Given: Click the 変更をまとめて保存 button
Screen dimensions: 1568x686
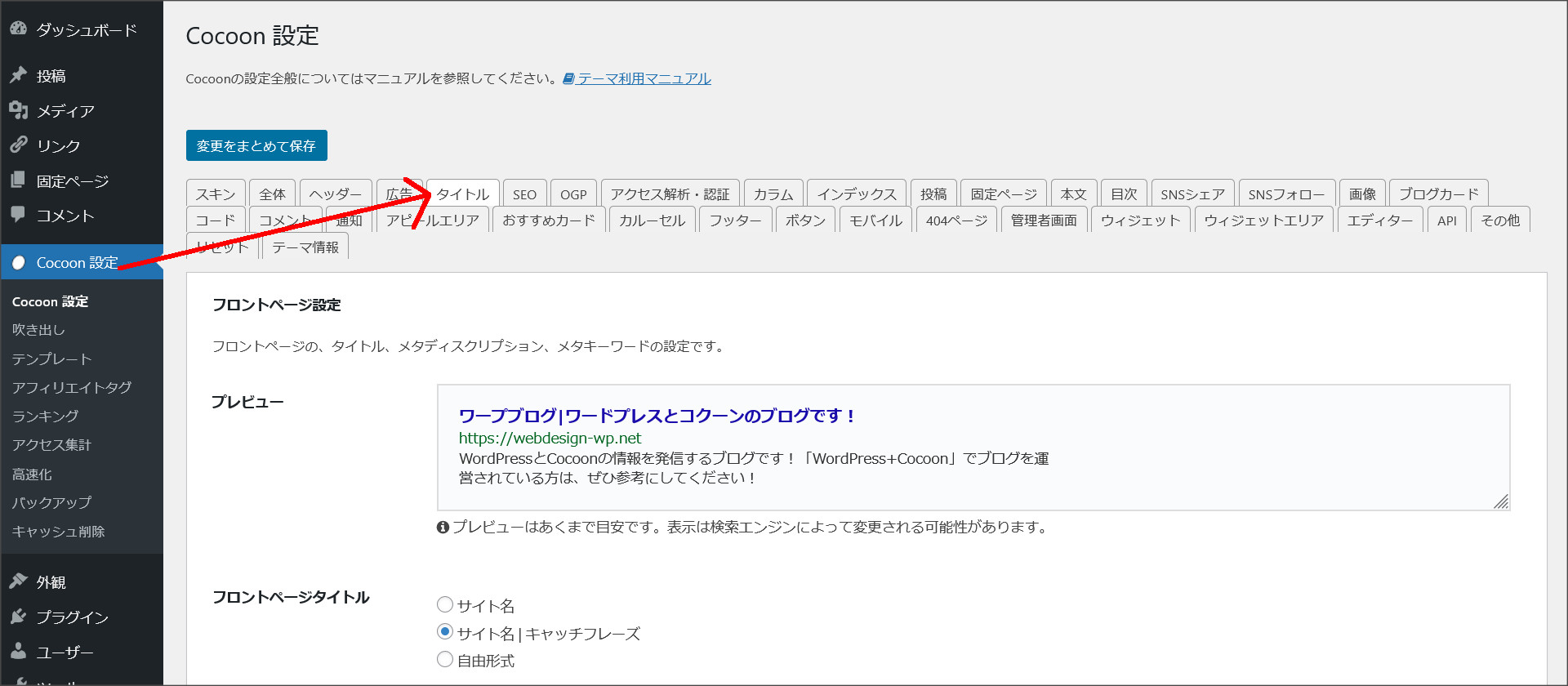Looking at the screenshot, I should [256, 145].
